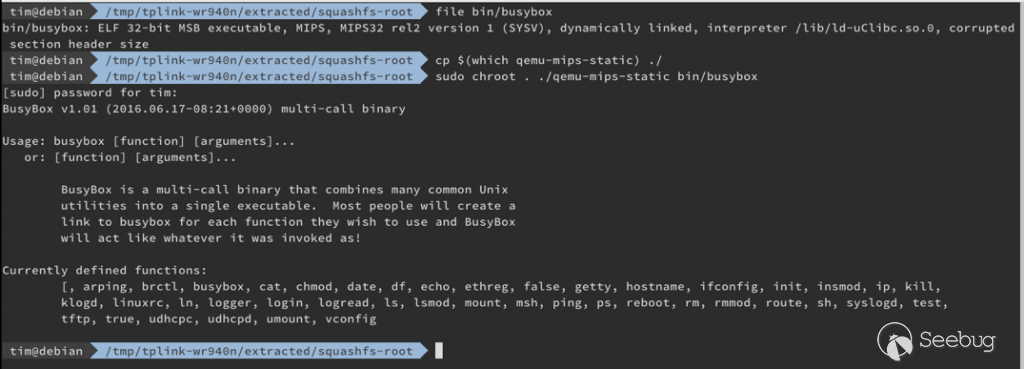Click the Seebug watermark text

click(957, 341)
